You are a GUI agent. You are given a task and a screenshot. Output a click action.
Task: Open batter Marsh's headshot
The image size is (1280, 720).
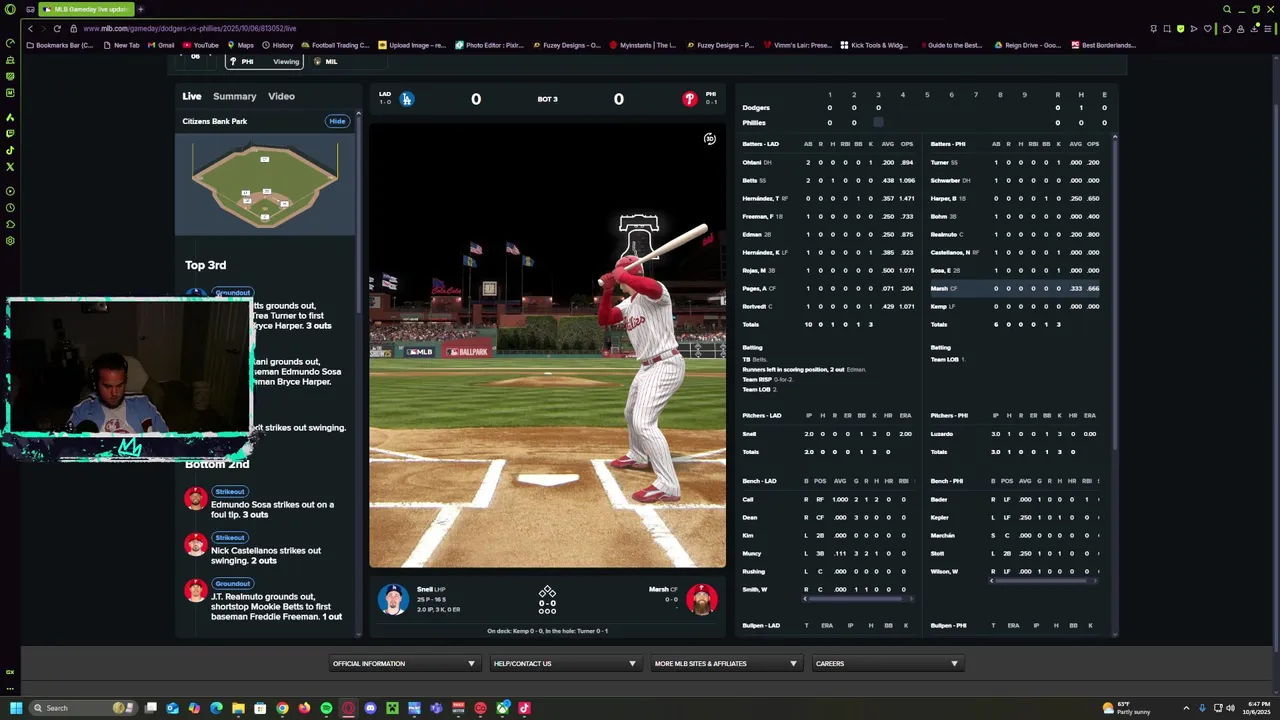pyautogui.click(x=702, y=599)
